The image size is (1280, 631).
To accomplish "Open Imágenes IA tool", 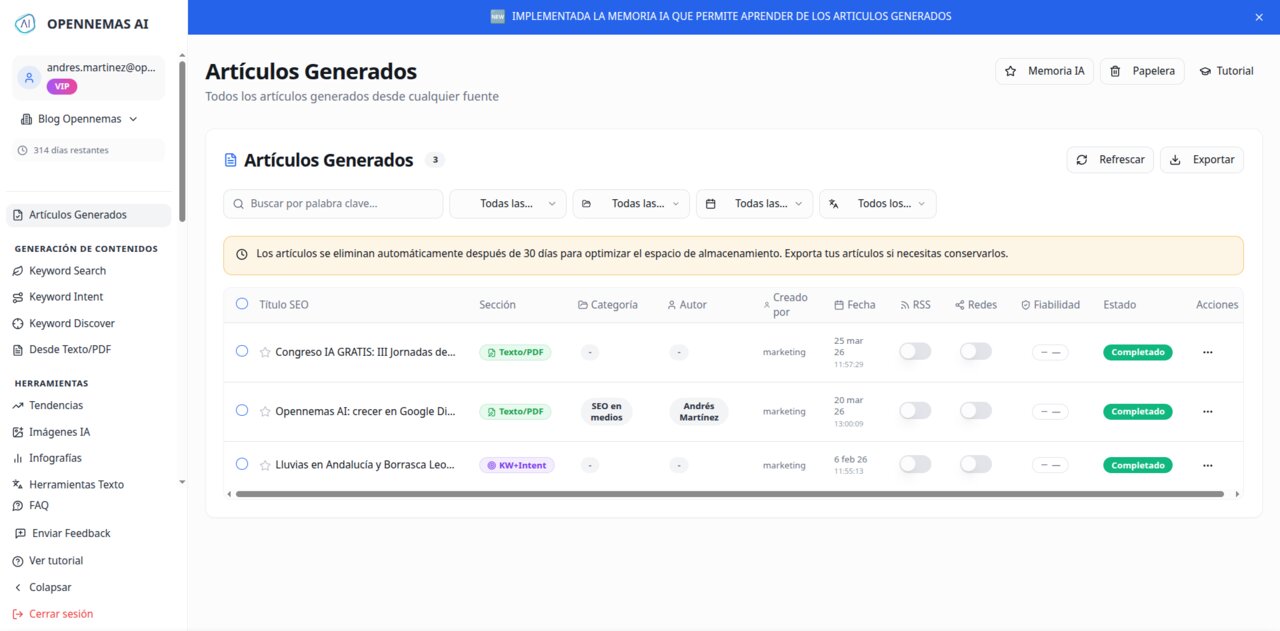I will 65,431.
